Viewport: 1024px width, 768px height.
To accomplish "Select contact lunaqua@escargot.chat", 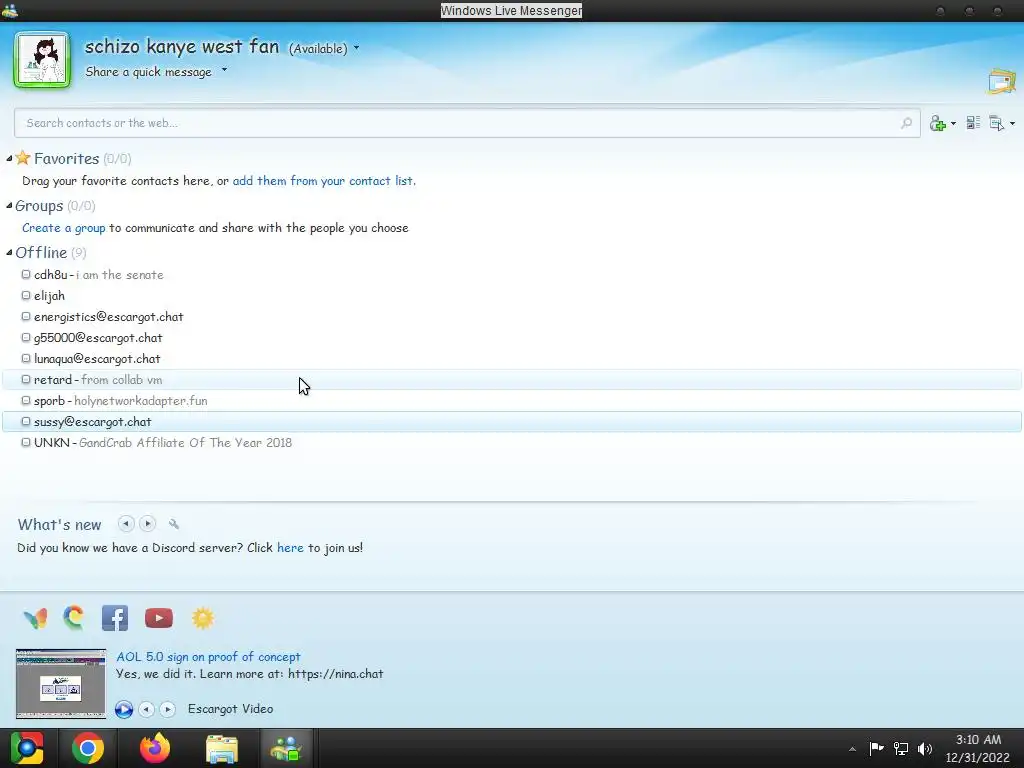I will [512, 359].
